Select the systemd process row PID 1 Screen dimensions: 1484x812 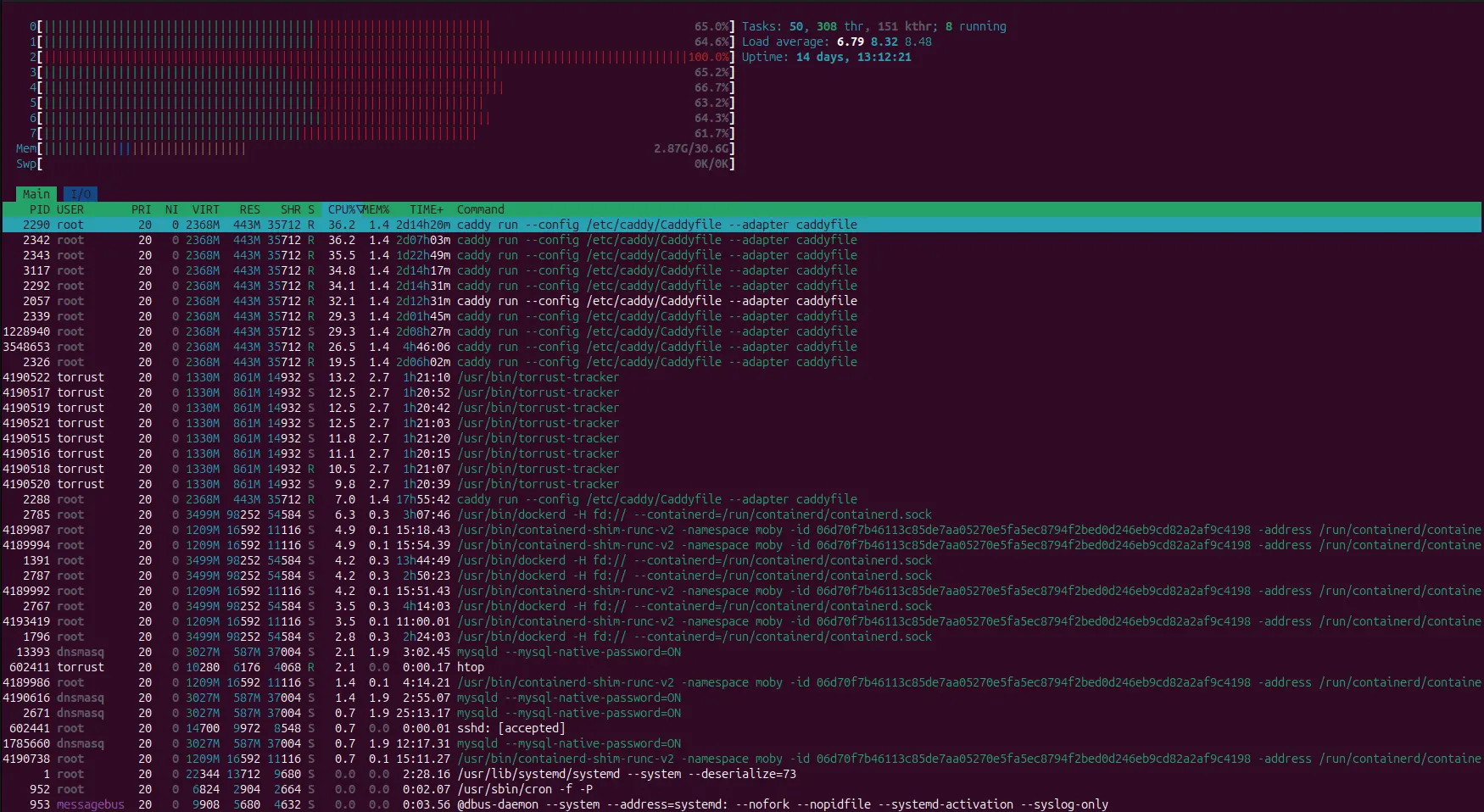pyautogui.click(x=742, y=774)
